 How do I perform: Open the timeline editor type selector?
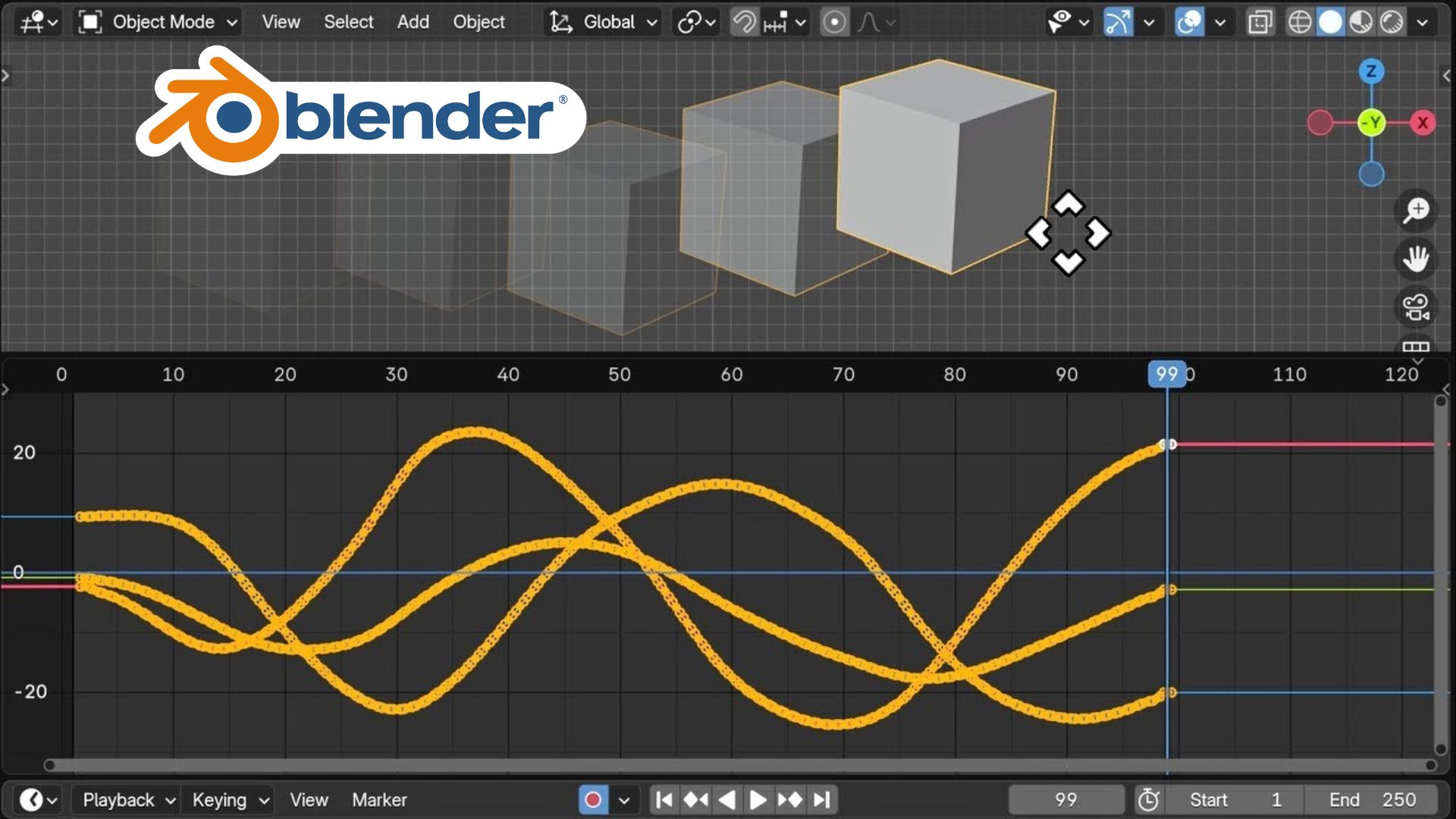38,800
